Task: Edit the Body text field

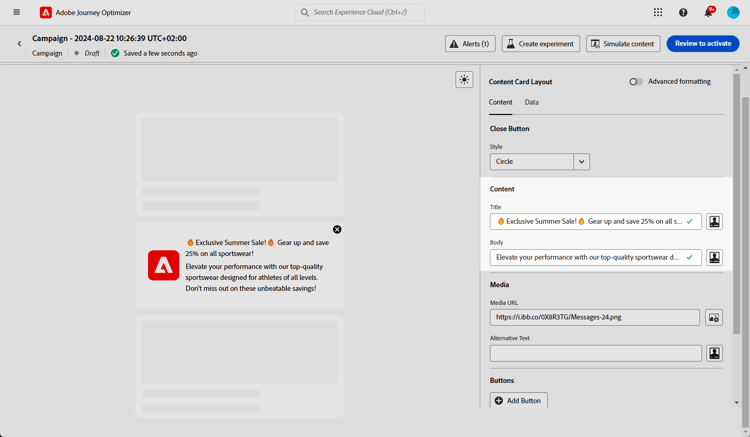Action: click(x=596, y=257)
